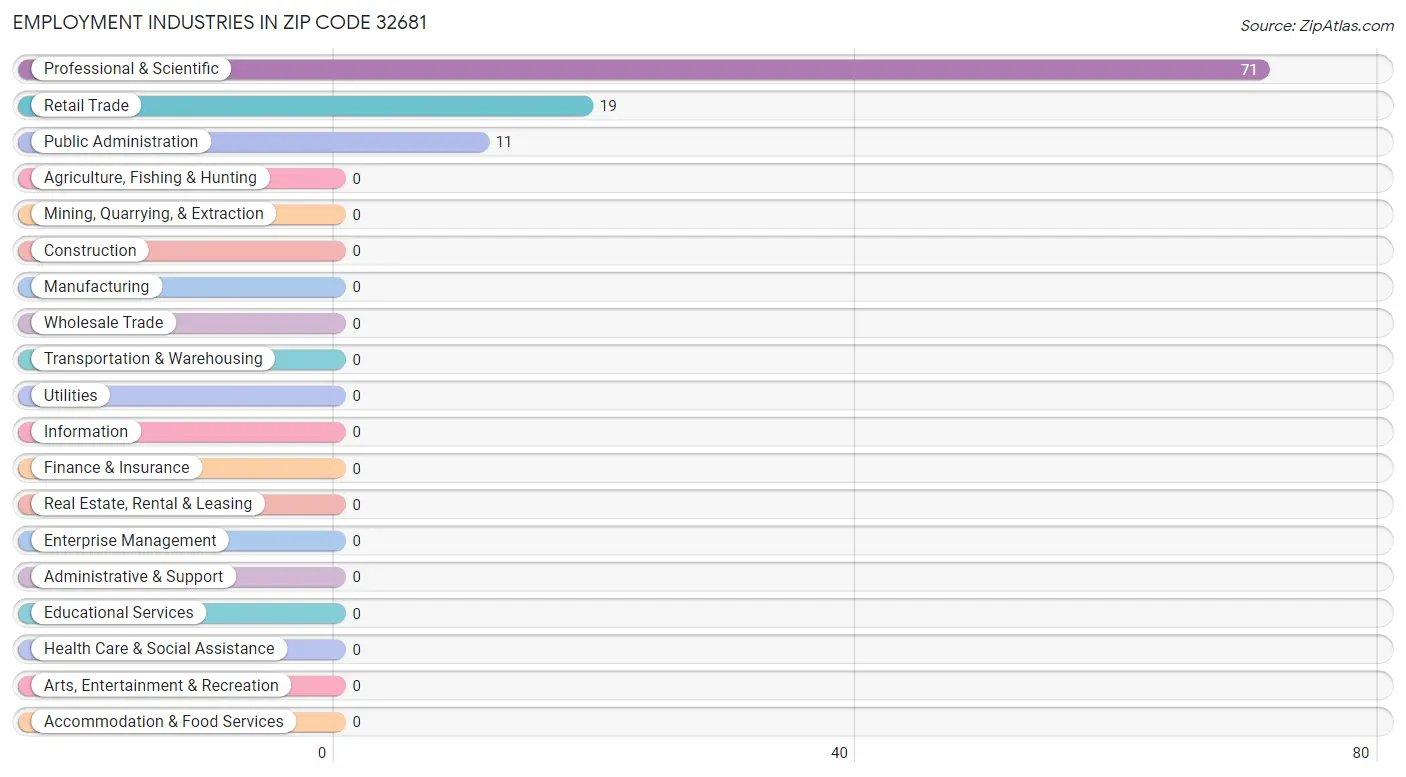The image size is (1406, 777).
Task: Select Agriculture, Fishing & Hunting label
Action: (150, 178)
